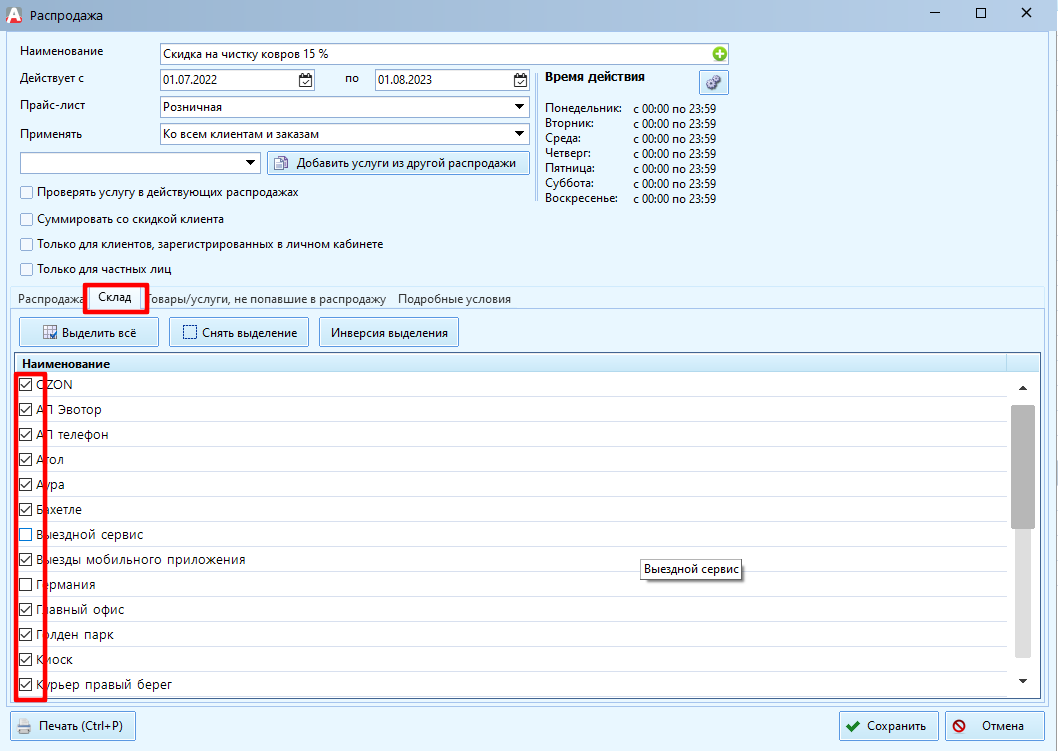Open the empty sale selection combo box
The height and width of the screenshot is (751, 1058).
[x=140, y=163]
